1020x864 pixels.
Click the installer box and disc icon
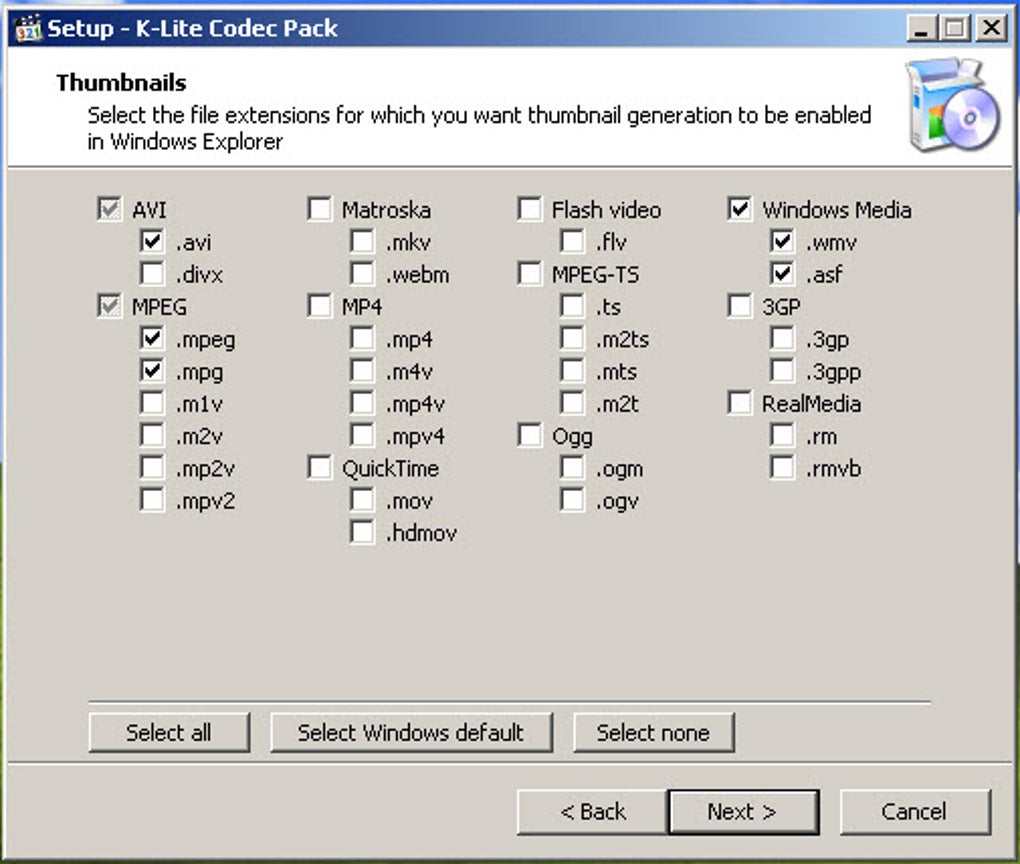coord(951,108)
